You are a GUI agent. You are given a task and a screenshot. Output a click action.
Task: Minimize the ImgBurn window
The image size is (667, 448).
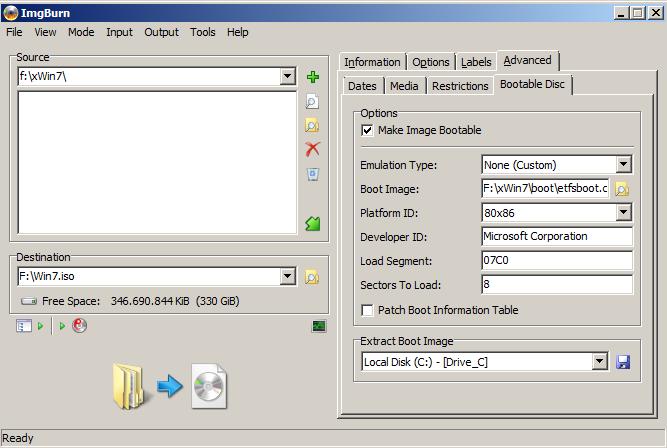[x=621, y=13]
